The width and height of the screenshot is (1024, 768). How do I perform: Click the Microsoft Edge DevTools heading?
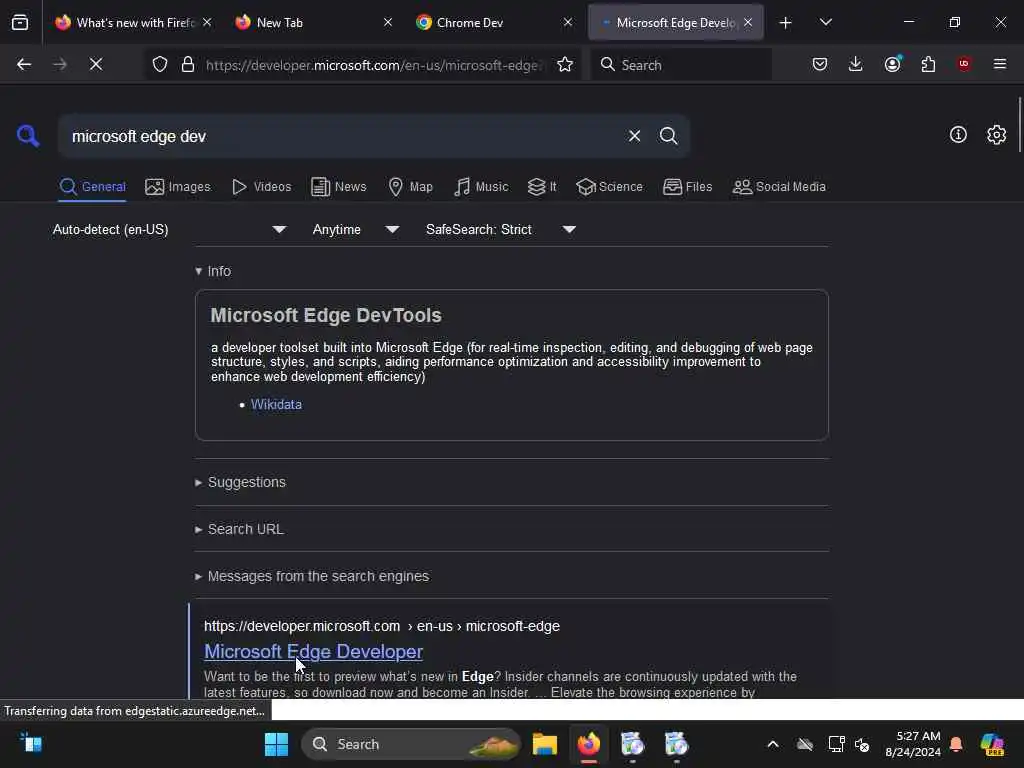[326, 315]
